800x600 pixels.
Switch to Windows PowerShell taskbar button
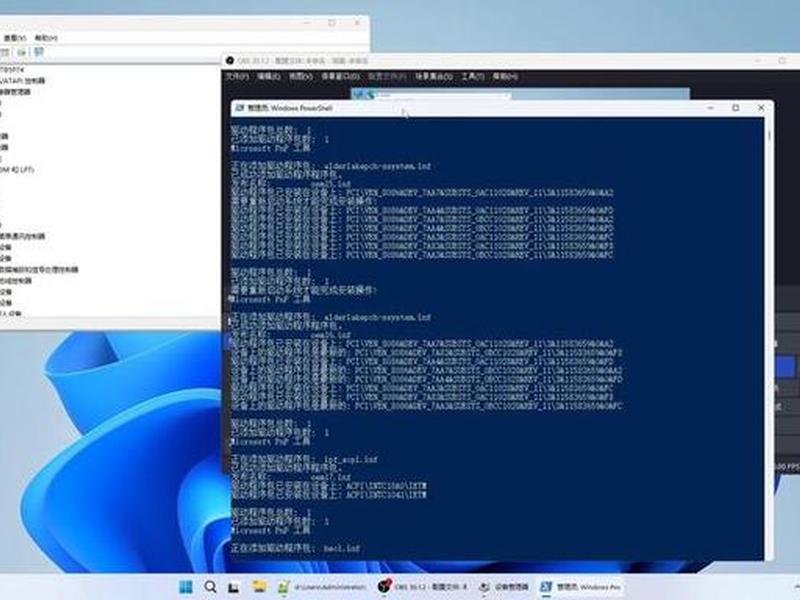coord(581,587)
